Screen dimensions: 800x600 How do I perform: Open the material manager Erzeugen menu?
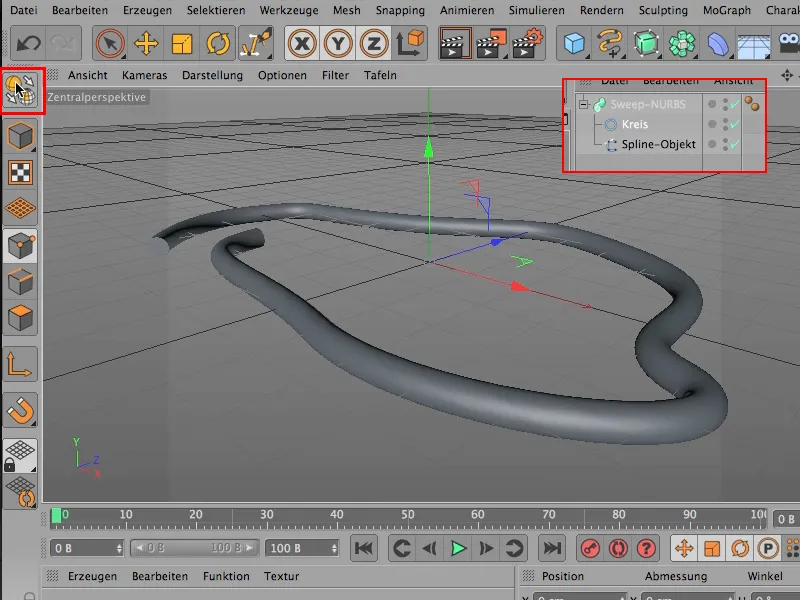(92, 577)
